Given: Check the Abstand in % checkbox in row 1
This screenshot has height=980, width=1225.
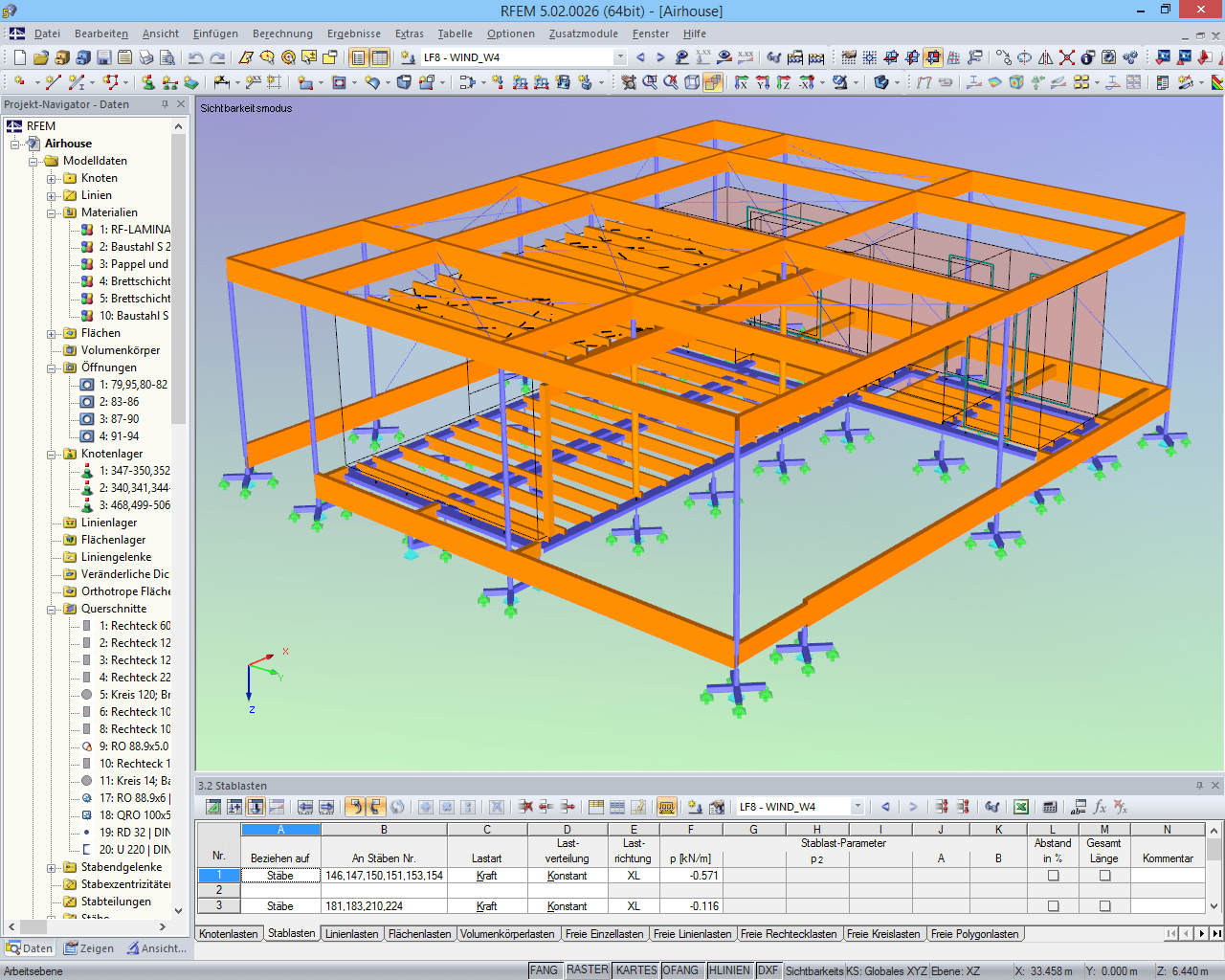Looking at the screenshot, I should pos(1053,875).
